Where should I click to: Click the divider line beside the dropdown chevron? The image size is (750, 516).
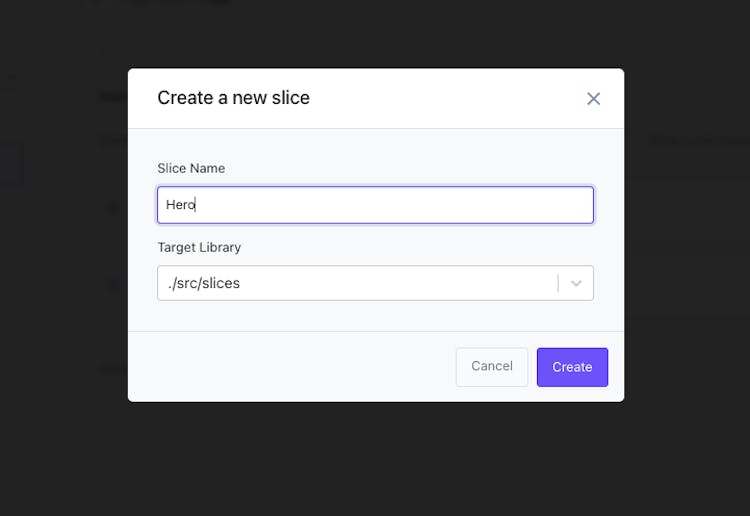pyautogui.click(x=558, y=283)
